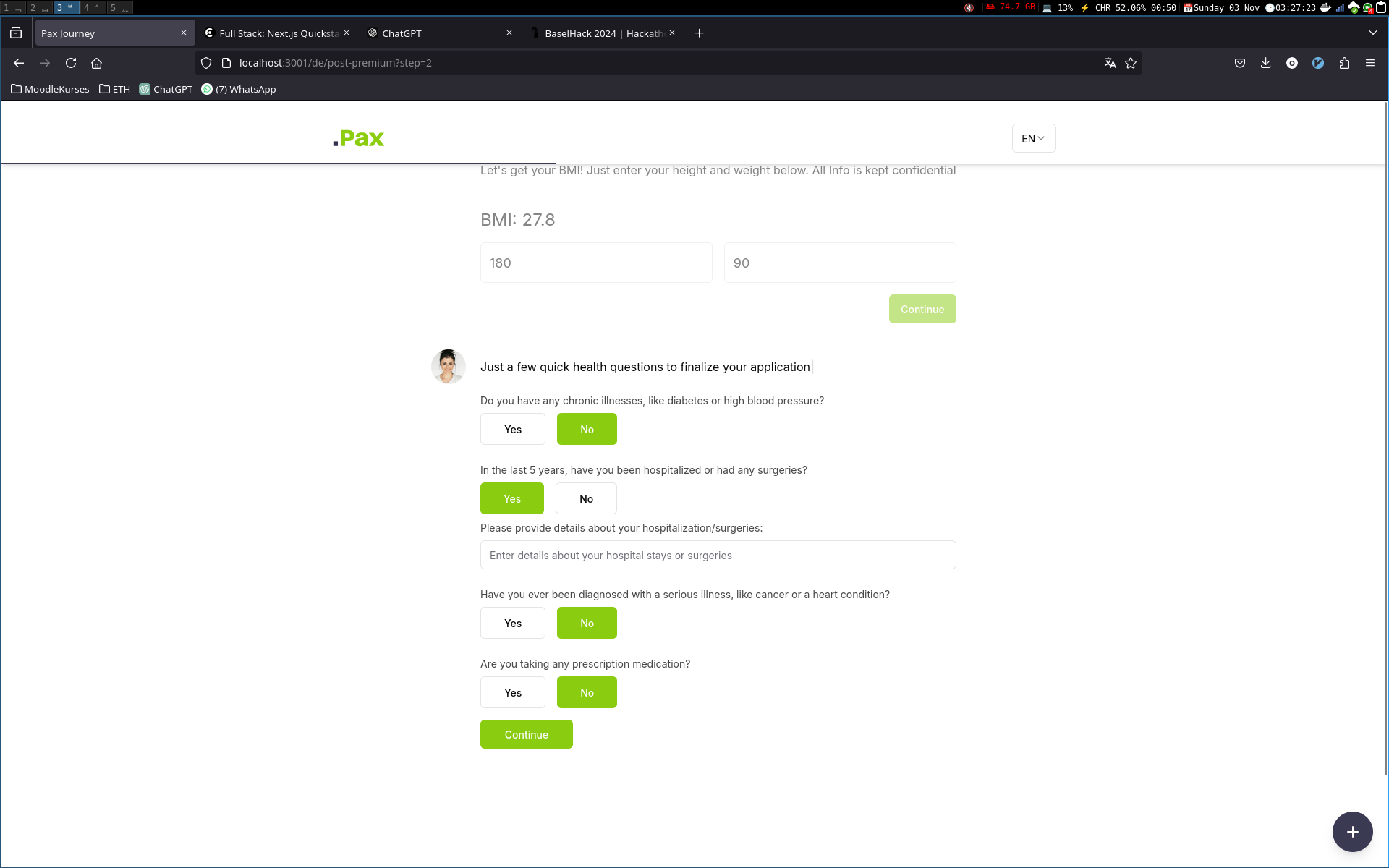Open the WhatsApp bookmark link
Screen dimensions: 1389x868
pyautogui.click(x=239, y=89)
